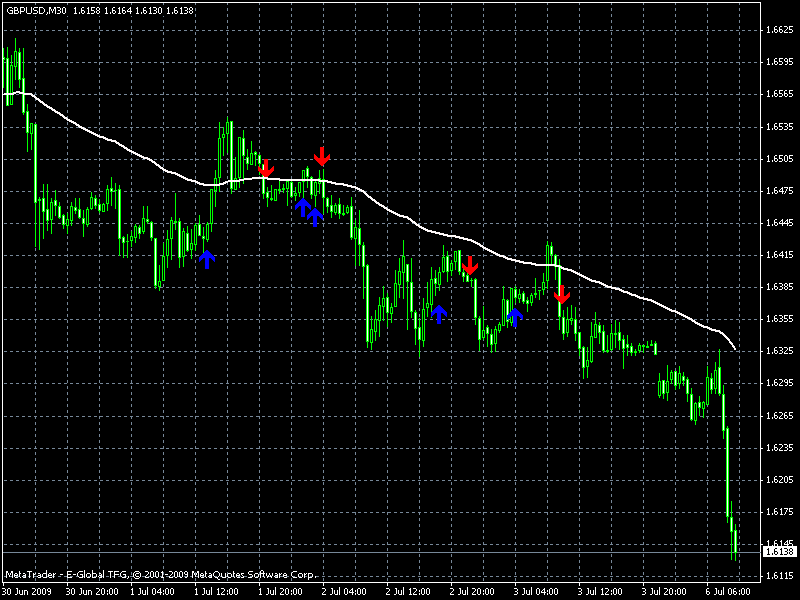Click the 30 Jun 2009 date label
This screenshot has width=800, height=600.
(27, 592)
